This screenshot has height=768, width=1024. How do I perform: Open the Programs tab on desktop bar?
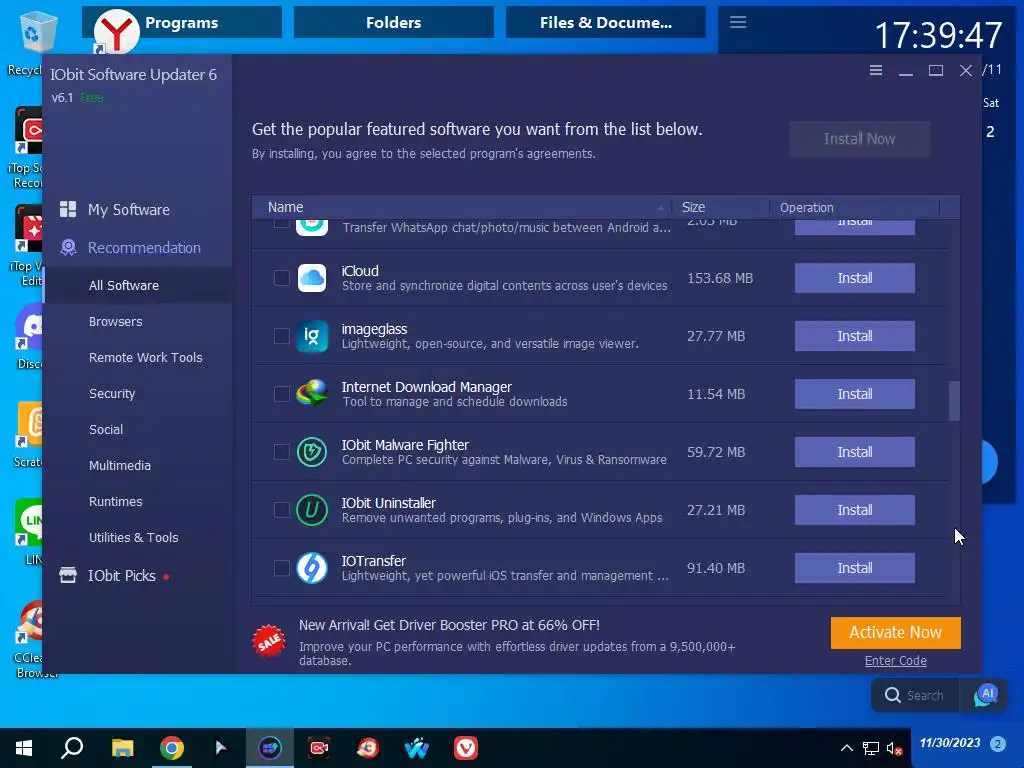[182, 22]
